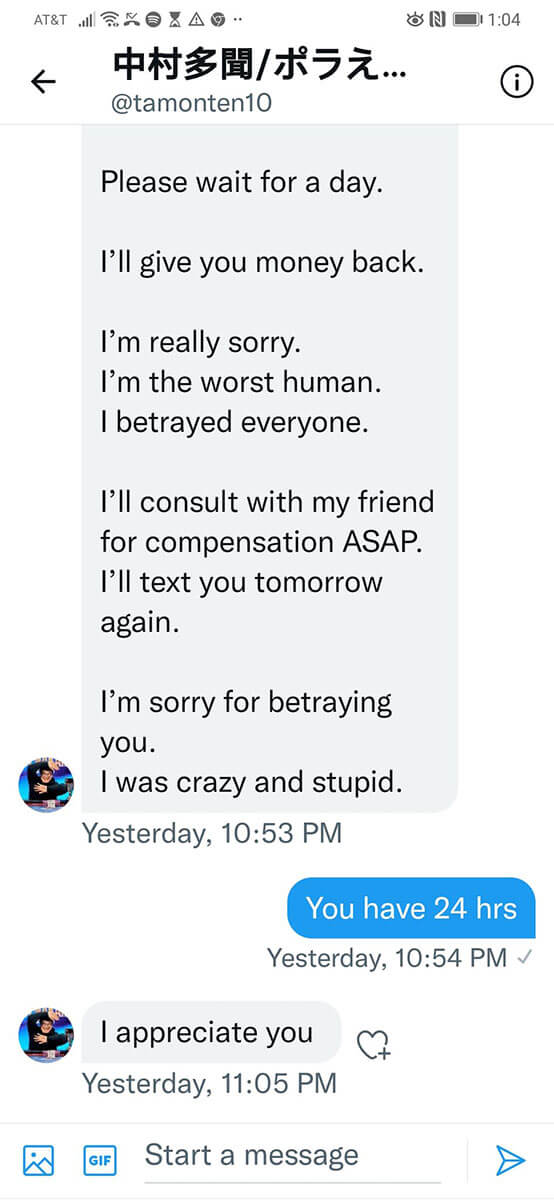Open sender avatar beside long message

tap(46, 785)
